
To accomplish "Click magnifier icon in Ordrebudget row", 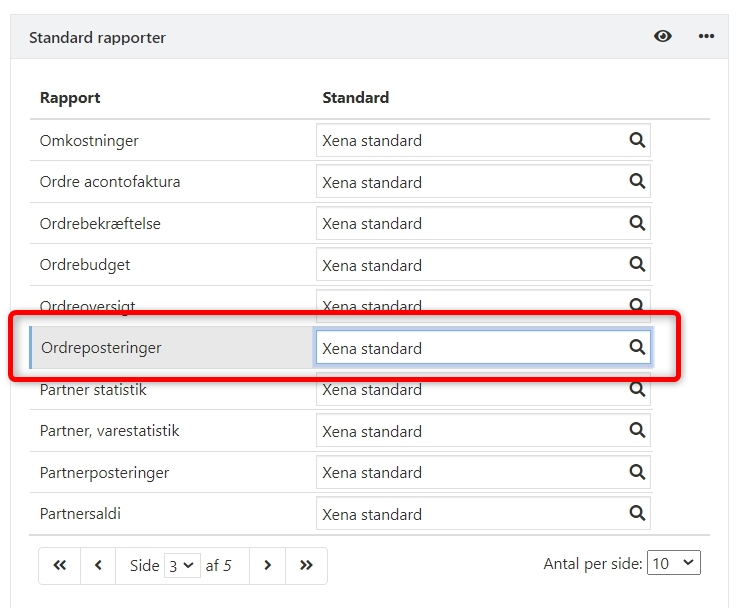I will click(636, 265).
